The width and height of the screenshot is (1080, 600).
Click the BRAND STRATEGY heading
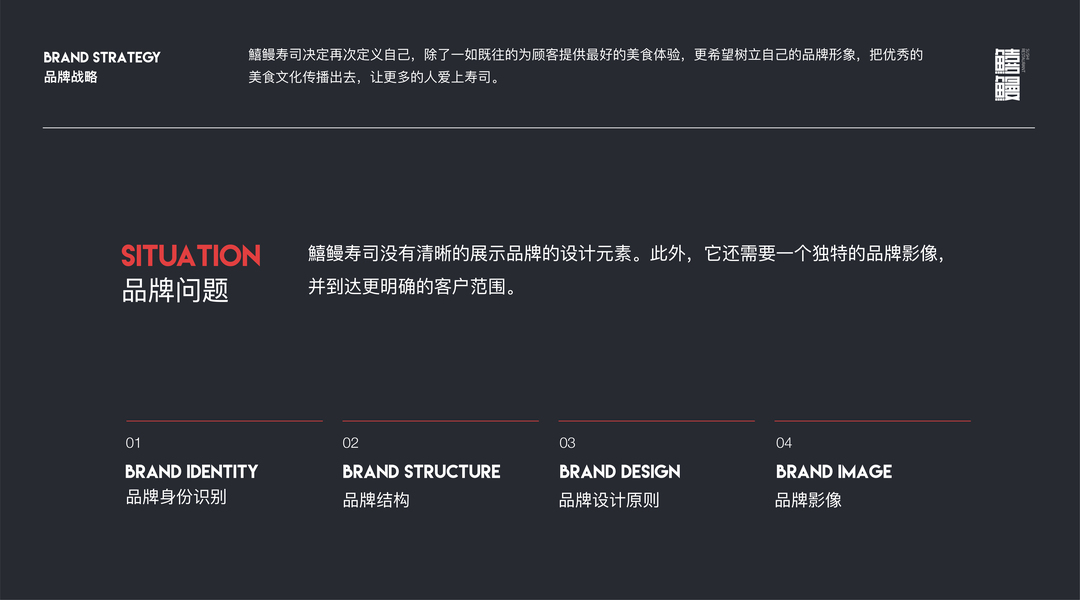pos(102,57)
